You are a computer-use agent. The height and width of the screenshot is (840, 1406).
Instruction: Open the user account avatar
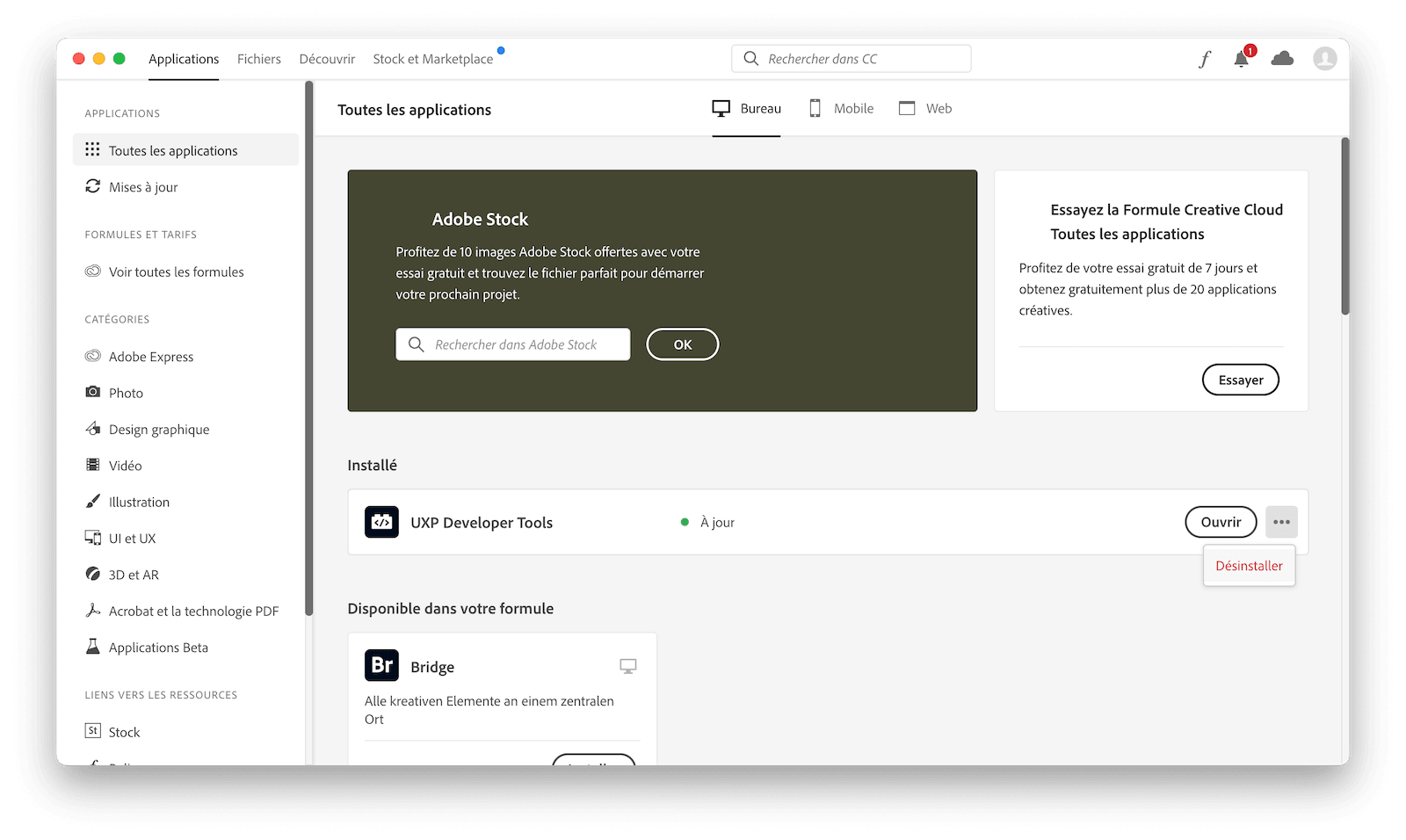point(1324,59)
